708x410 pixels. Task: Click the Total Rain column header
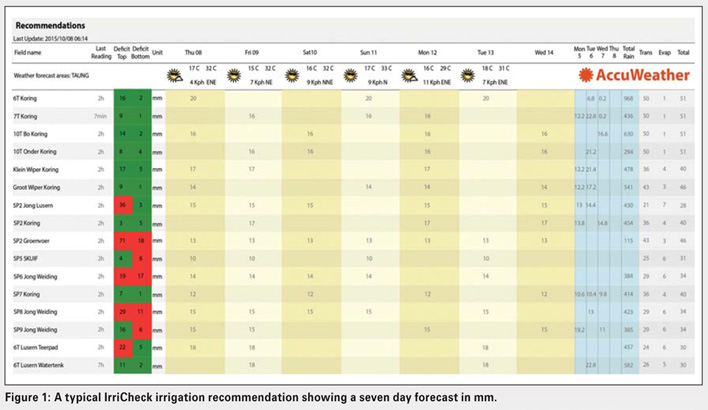tap(628, 50)
